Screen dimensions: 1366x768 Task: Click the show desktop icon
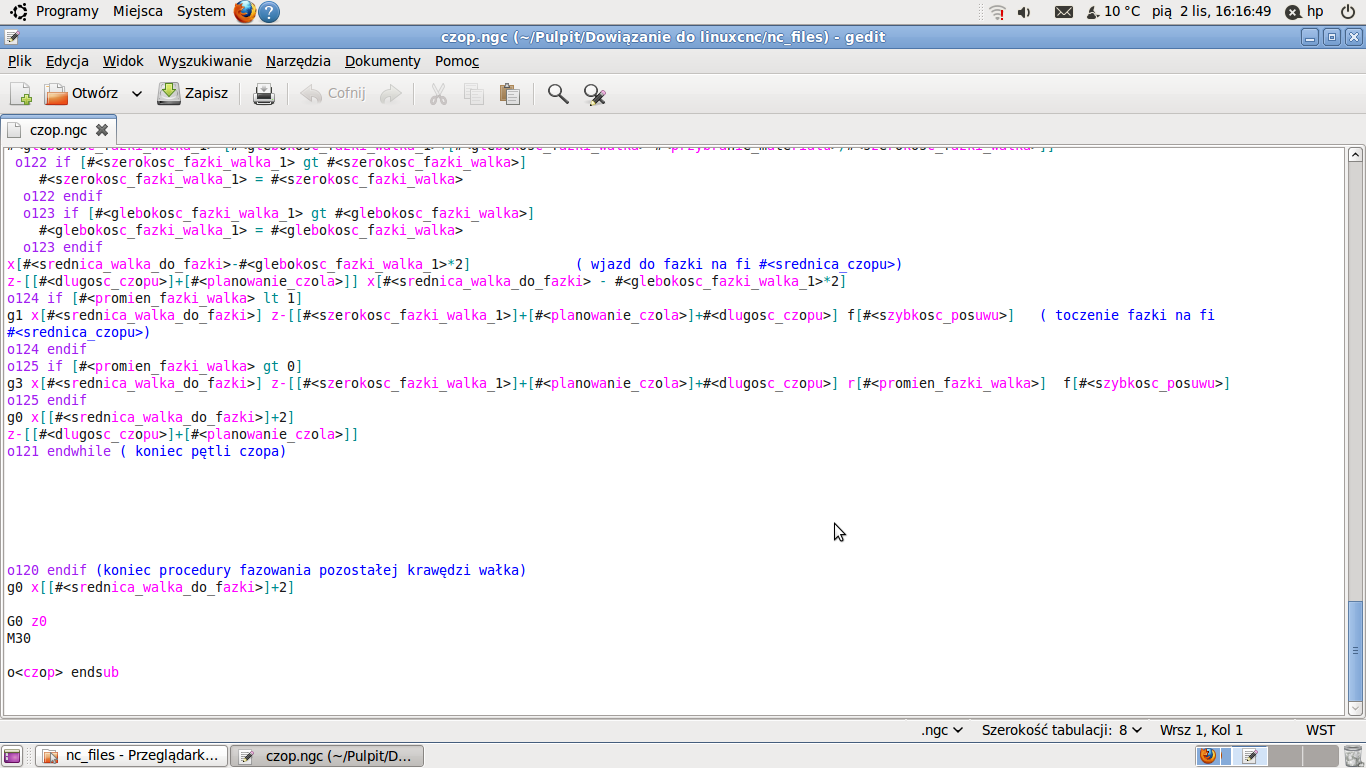click(12, 756)
